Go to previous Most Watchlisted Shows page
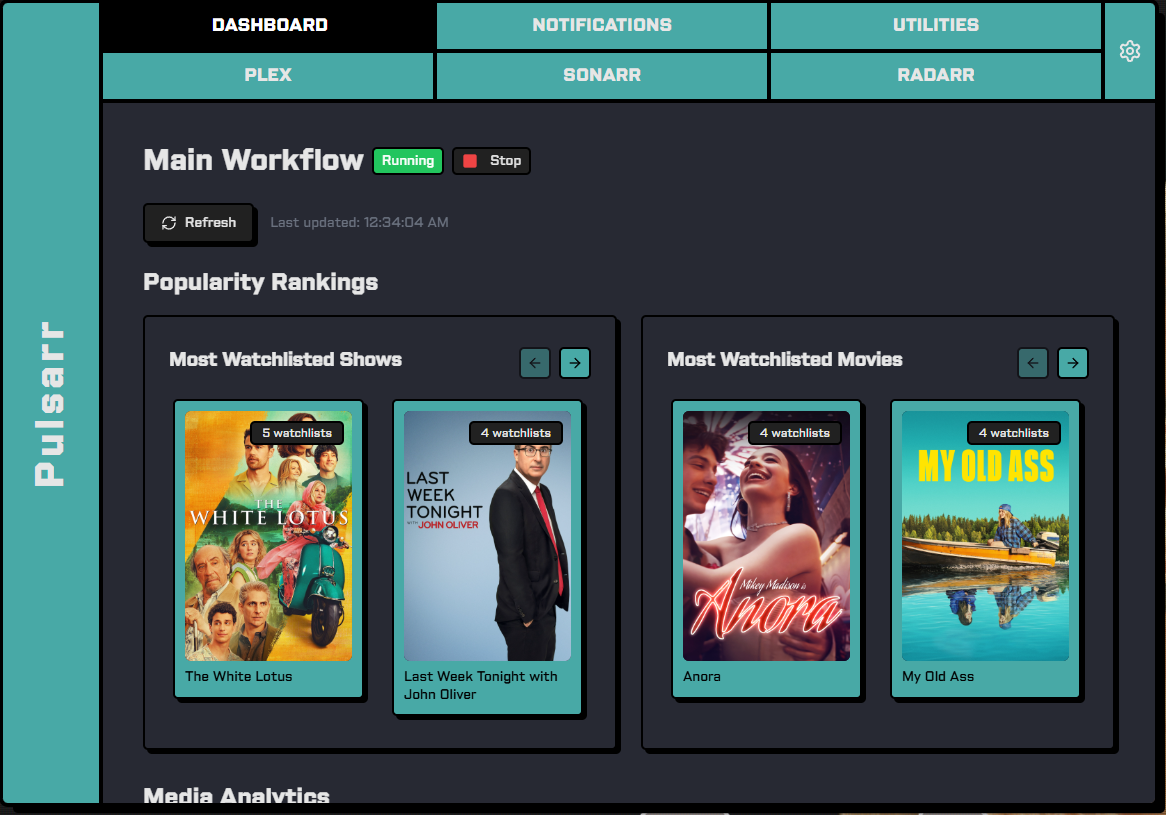This screenshot has width=1166, height=815. [535, 363]
